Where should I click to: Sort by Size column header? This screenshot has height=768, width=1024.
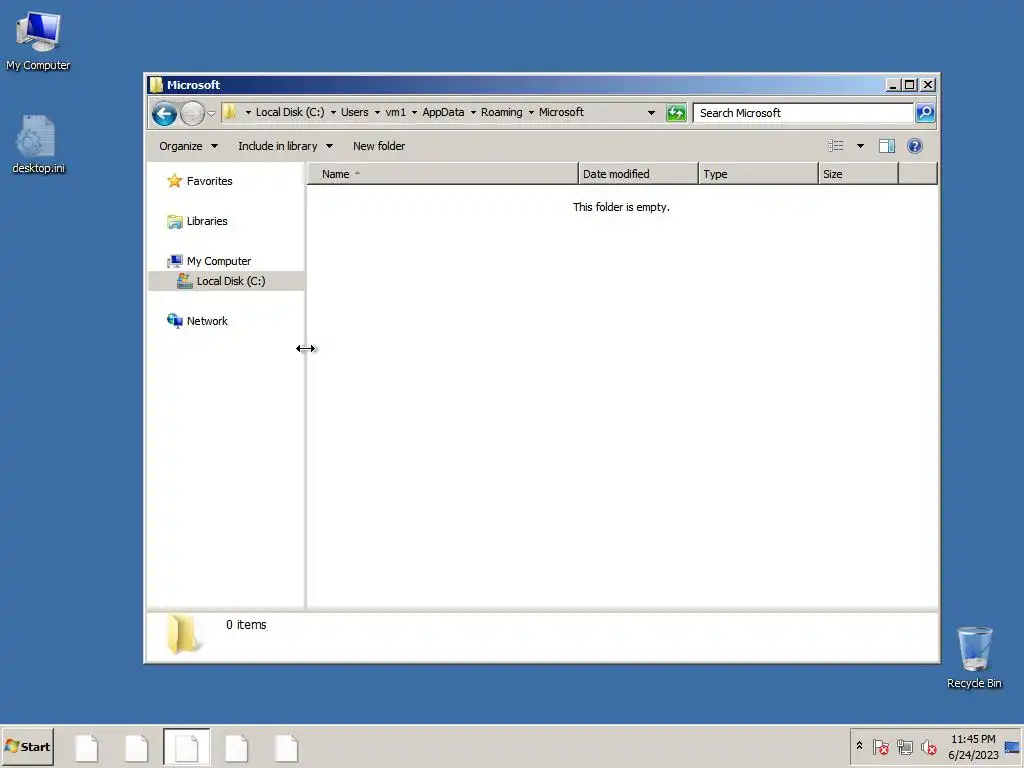click(858, 174)
